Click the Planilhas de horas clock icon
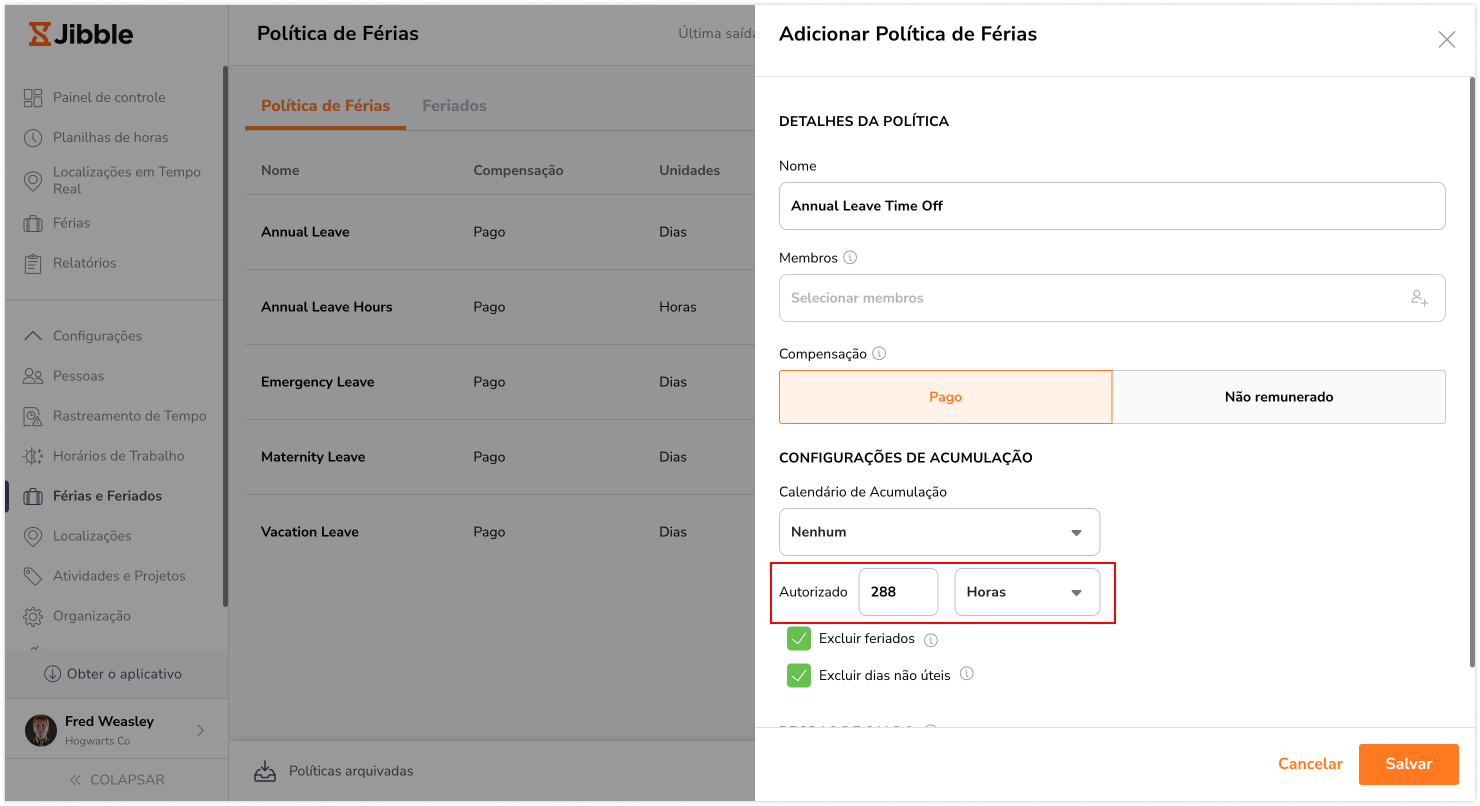The width and height of the screenshot is (1480, 806). [x=33, y=138]
